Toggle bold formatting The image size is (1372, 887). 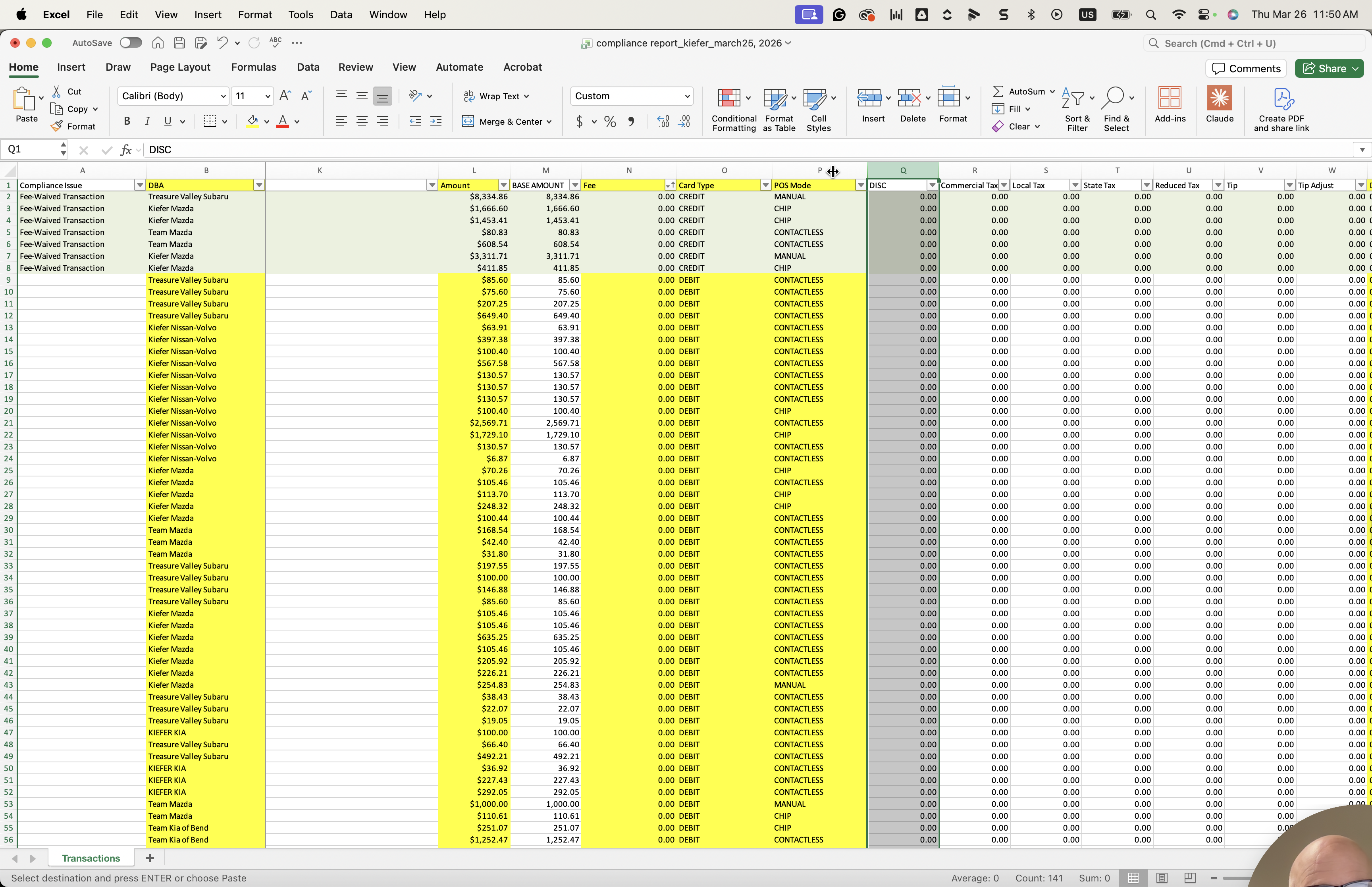click(127, 121)
